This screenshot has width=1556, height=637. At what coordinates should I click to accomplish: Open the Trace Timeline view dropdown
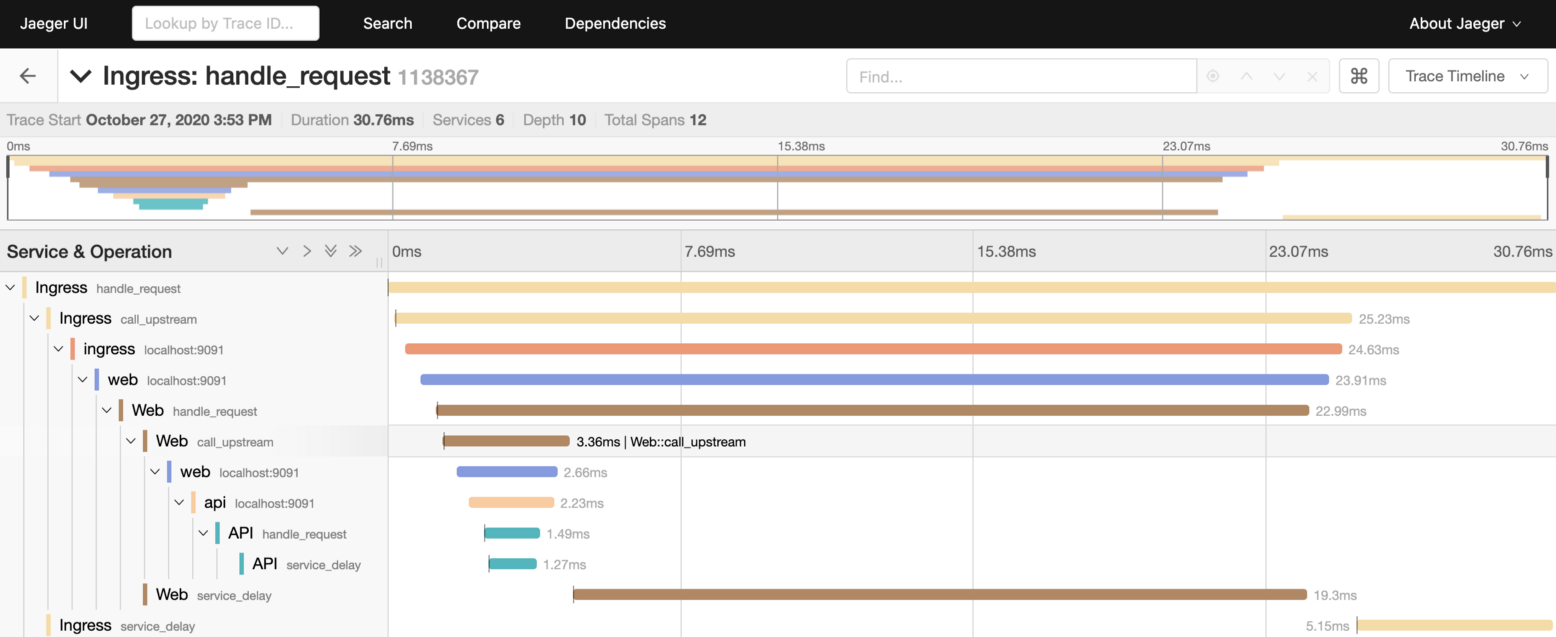pyautogui.click(x=1467, y=75)
